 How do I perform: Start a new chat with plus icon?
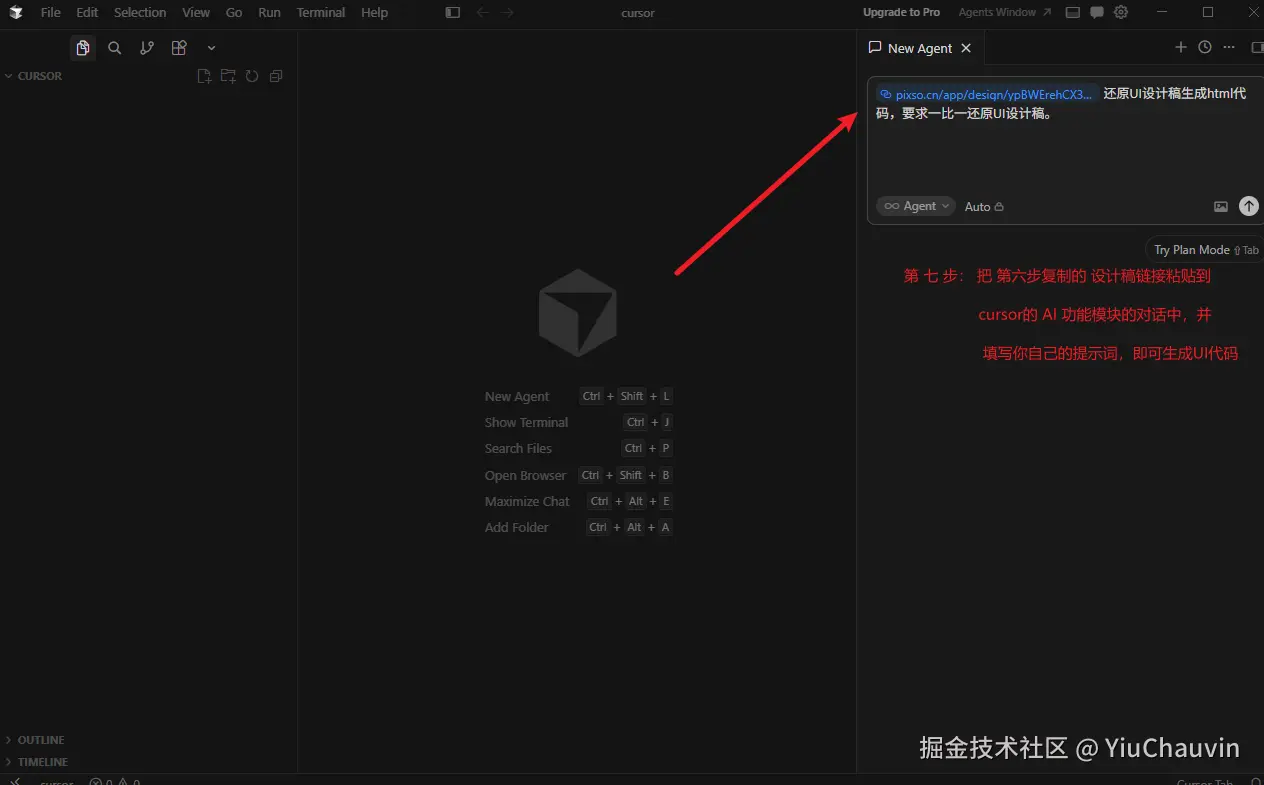1181,47
